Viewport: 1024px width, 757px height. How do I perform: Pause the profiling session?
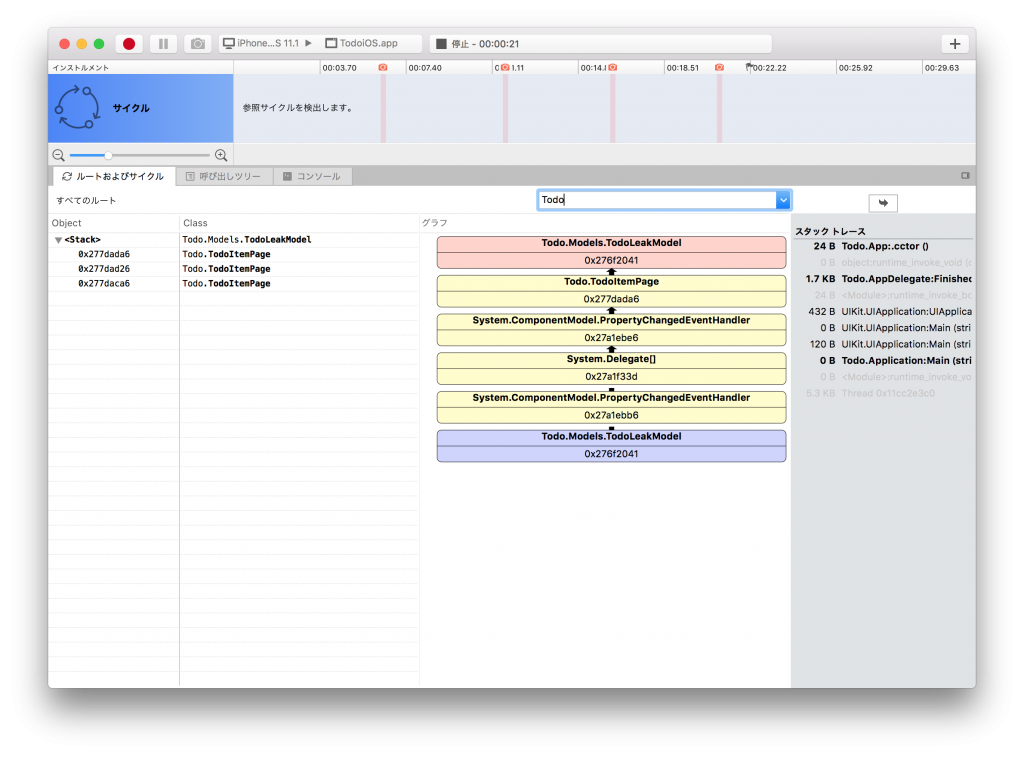coord(163,44)
